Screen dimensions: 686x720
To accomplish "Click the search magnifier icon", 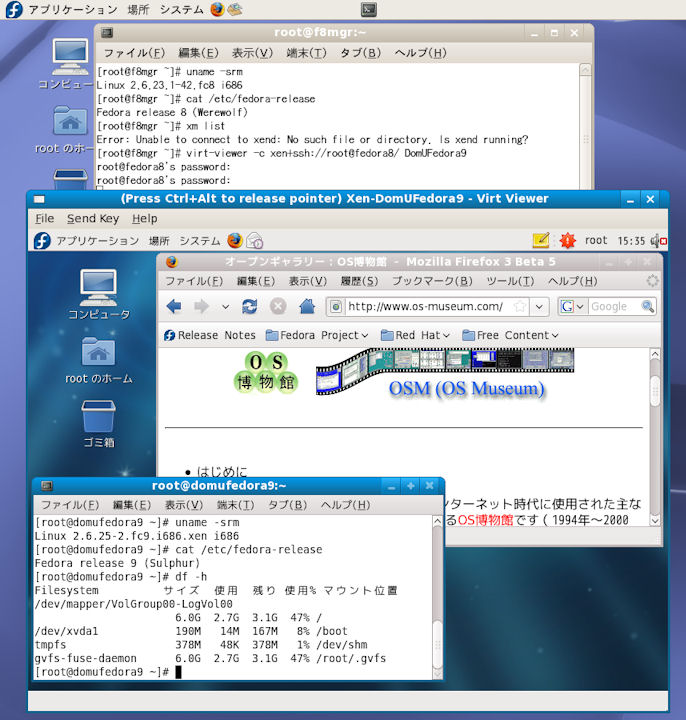I will pos(647,306).
